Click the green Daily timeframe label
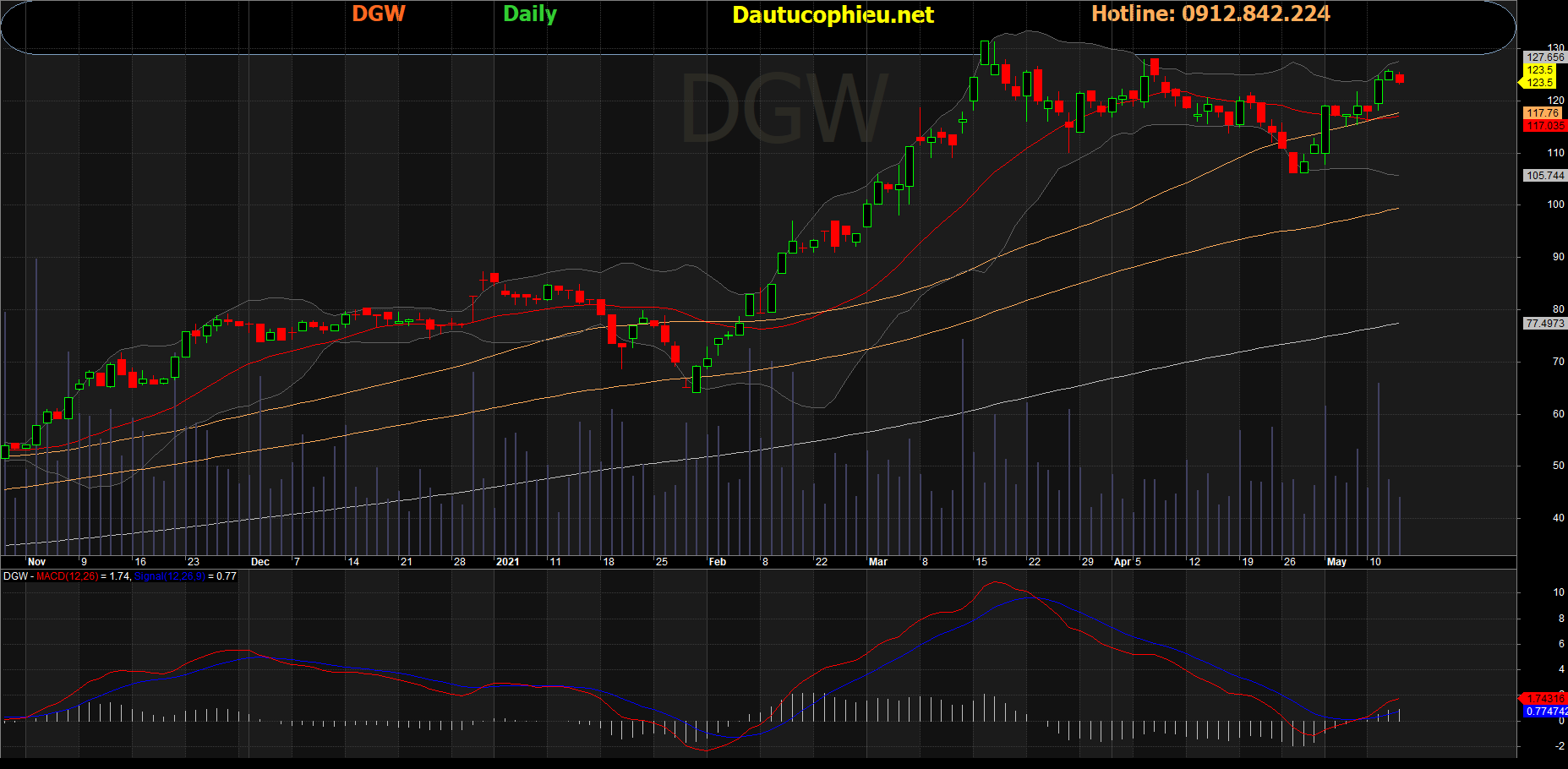 (530, 14)
